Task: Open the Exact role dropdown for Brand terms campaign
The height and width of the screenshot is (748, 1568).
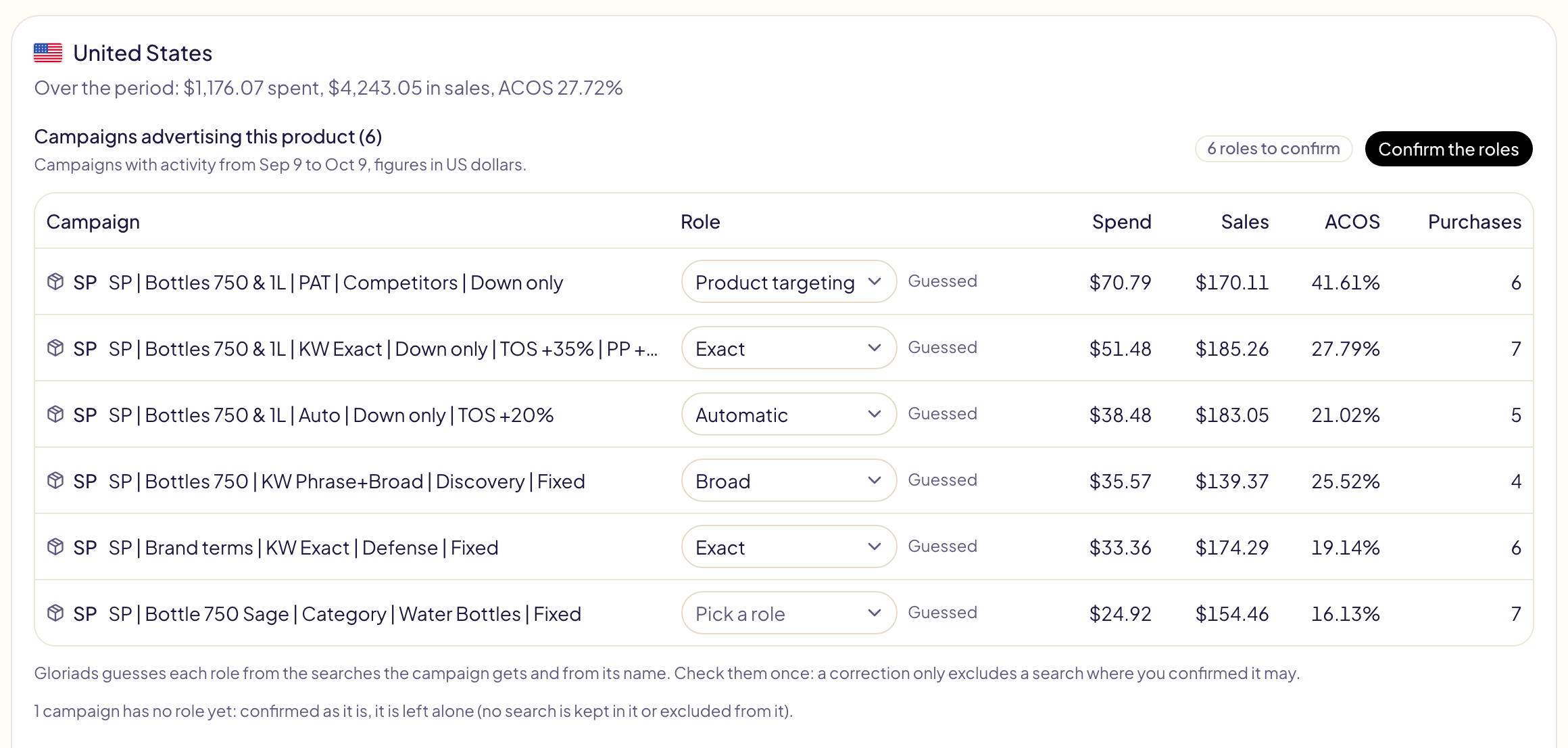Action: coord(789,546)
